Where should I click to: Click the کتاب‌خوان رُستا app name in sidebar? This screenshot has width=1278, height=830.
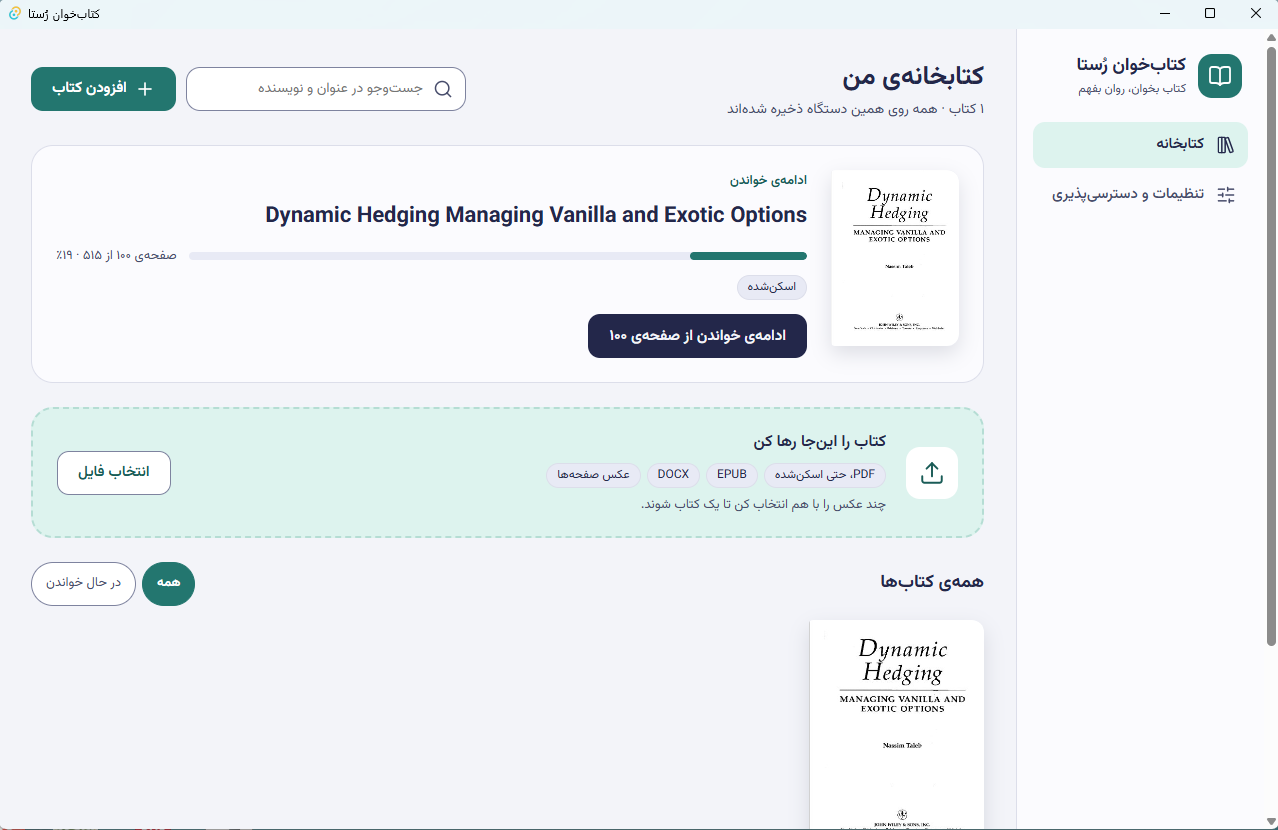coord(1131,64)
